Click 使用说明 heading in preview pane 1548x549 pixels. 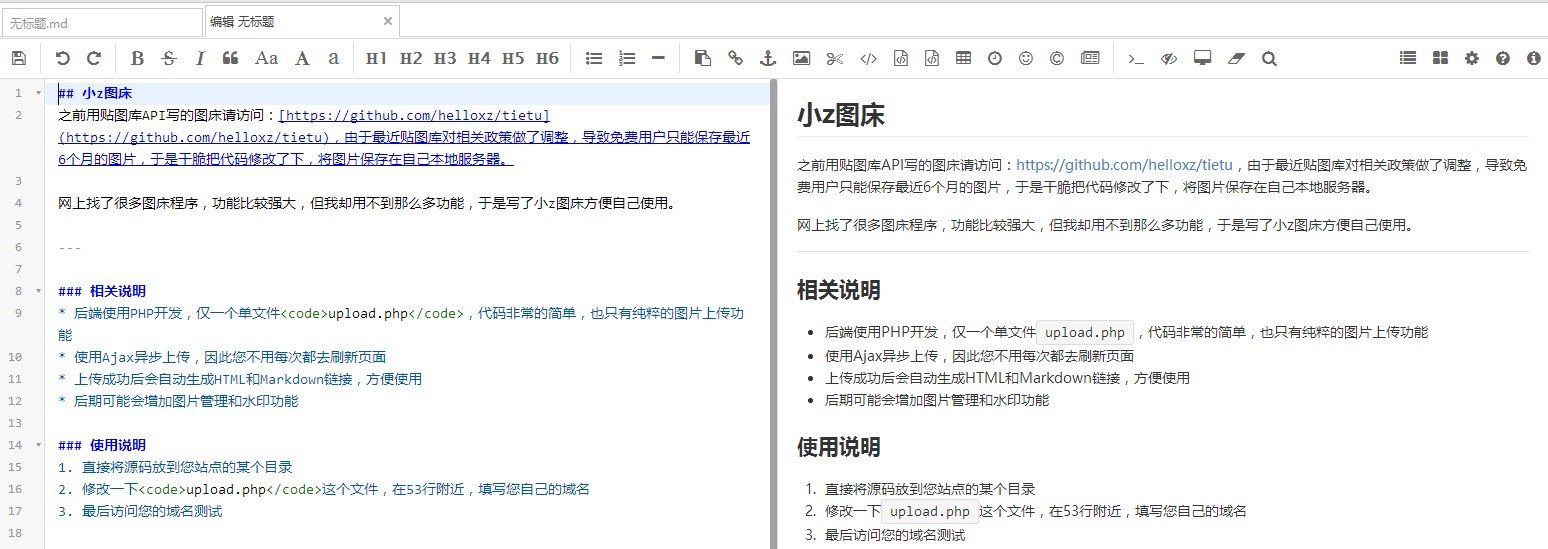pyautogui.click(x=839, y=447)
